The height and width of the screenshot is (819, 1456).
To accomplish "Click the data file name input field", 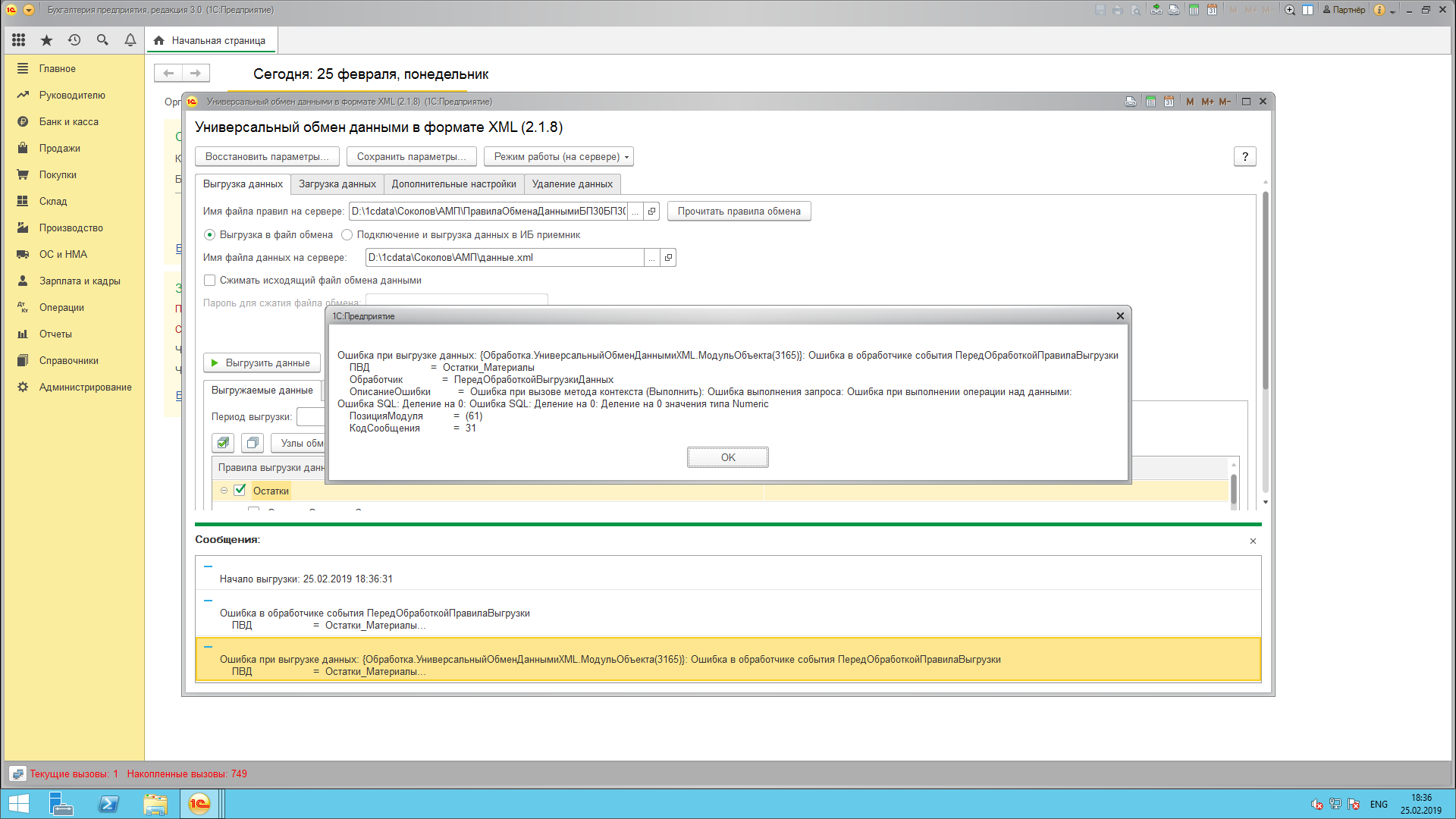I will point(504,257).
